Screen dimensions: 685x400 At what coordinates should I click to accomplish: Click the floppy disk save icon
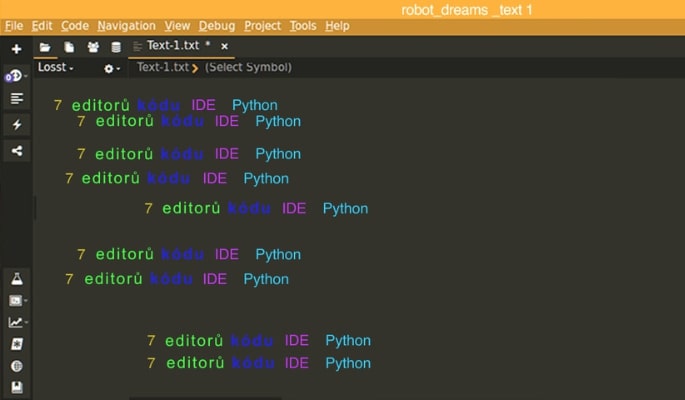pyautogui.click(x=16, y=387)
